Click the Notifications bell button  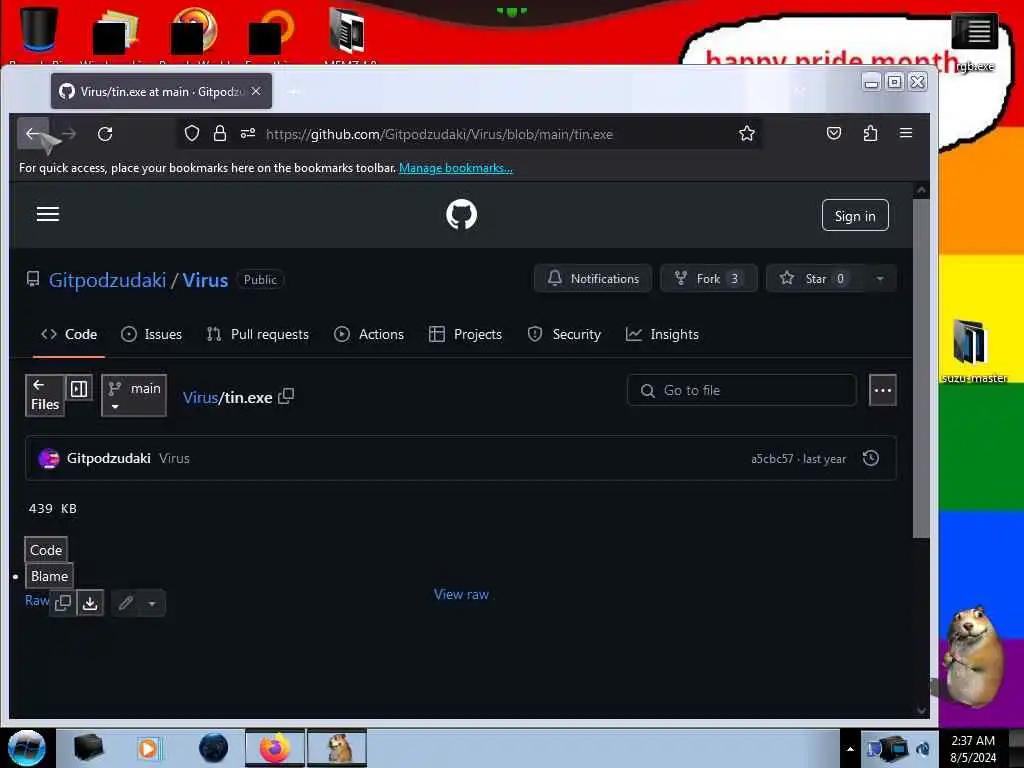pos(592,279)
